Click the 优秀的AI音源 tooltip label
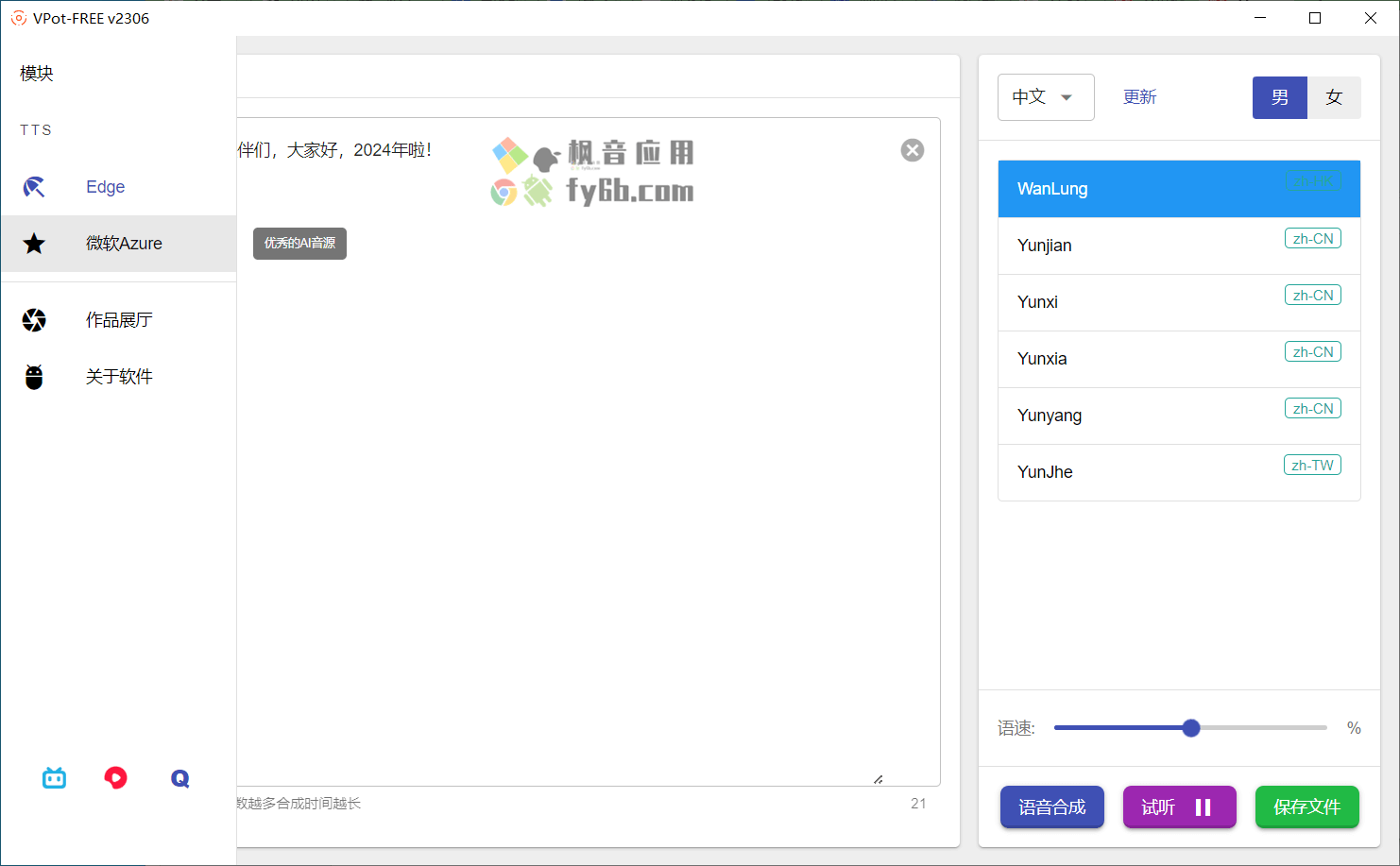Image resolution: width=1400 pixels, height=866 pixels. [299, 244]
